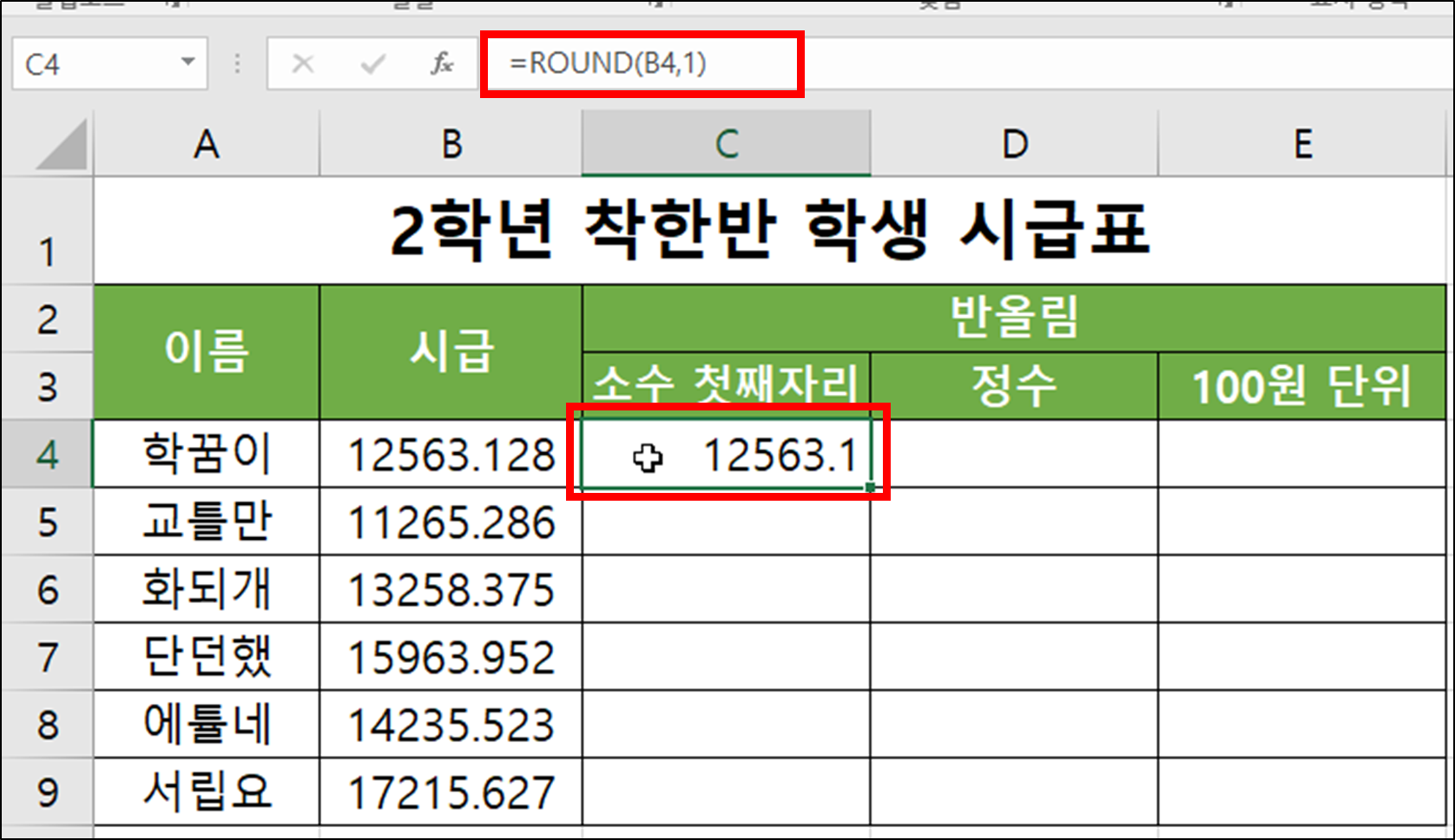Click inside the formula bar showing =ROUND(B4,1)

[642, 62]
